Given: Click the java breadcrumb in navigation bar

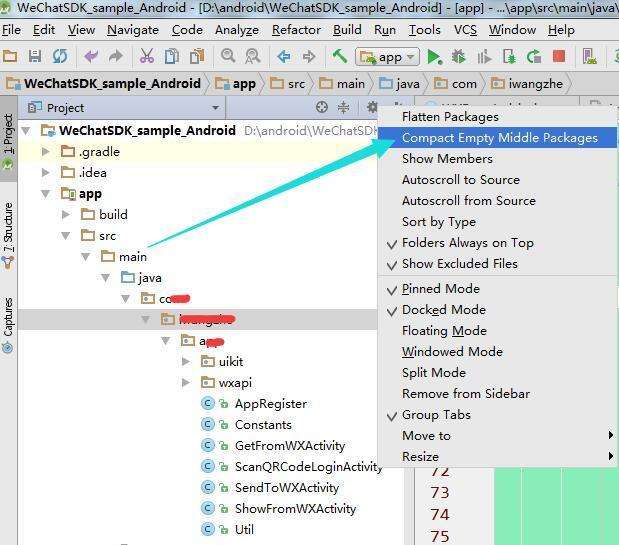Looking at the screenshot, I should pos(400,84).
